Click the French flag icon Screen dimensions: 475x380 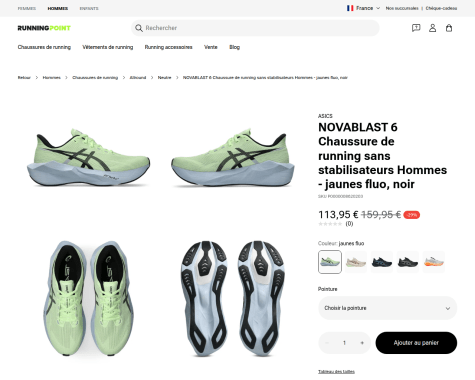(350, 8)
